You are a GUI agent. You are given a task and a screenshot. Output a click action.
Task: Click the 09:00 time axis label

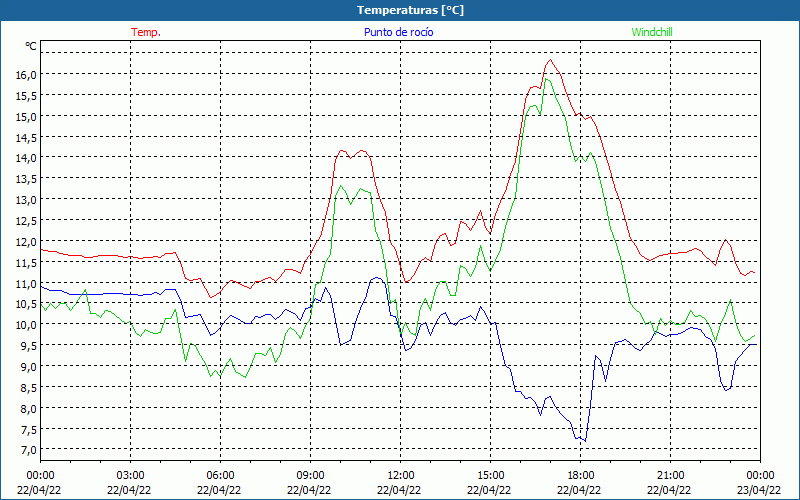[310, 476]
